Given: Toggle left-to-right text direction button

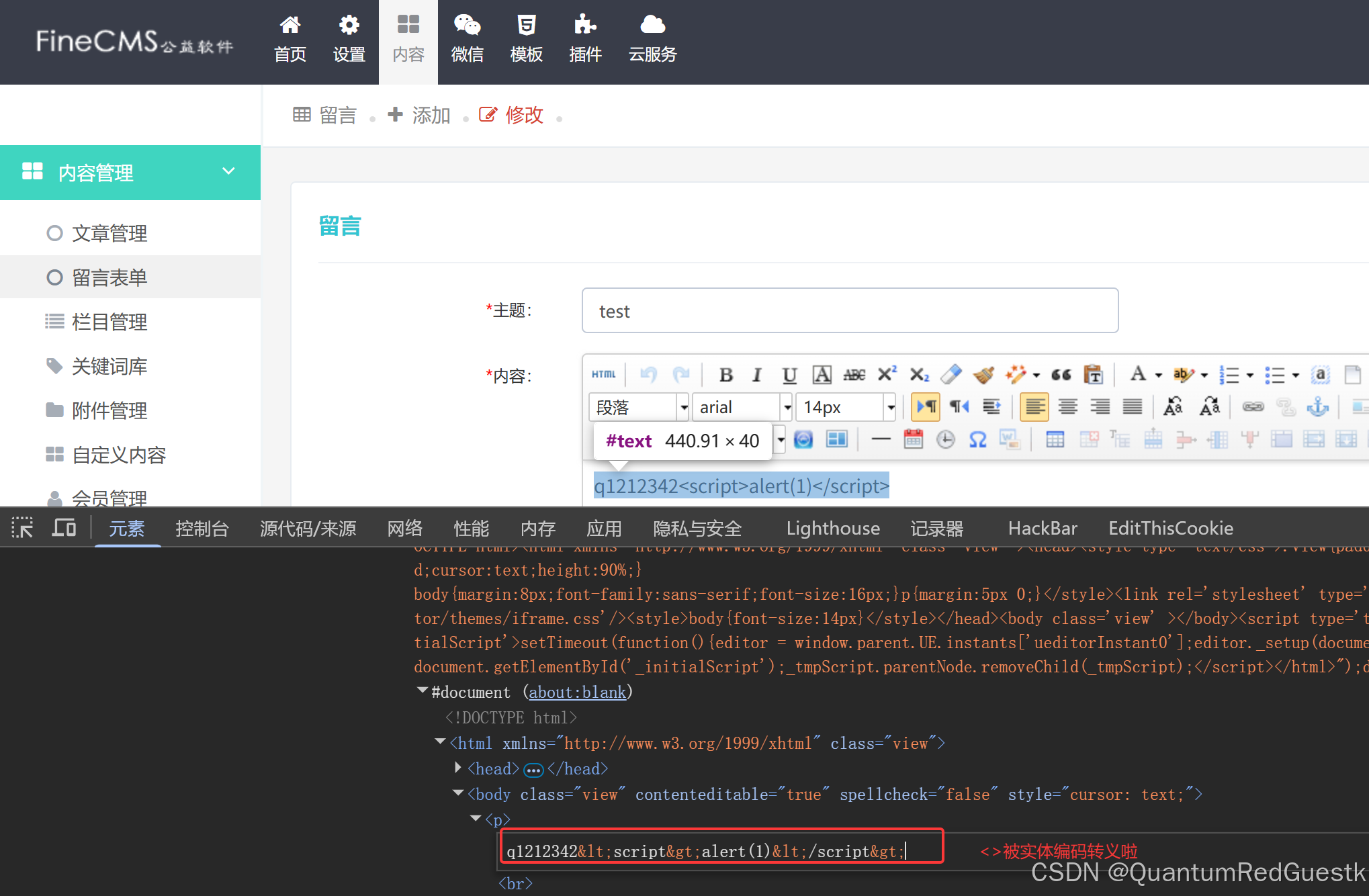Looking at the screenshot, I should coord(926,407).
